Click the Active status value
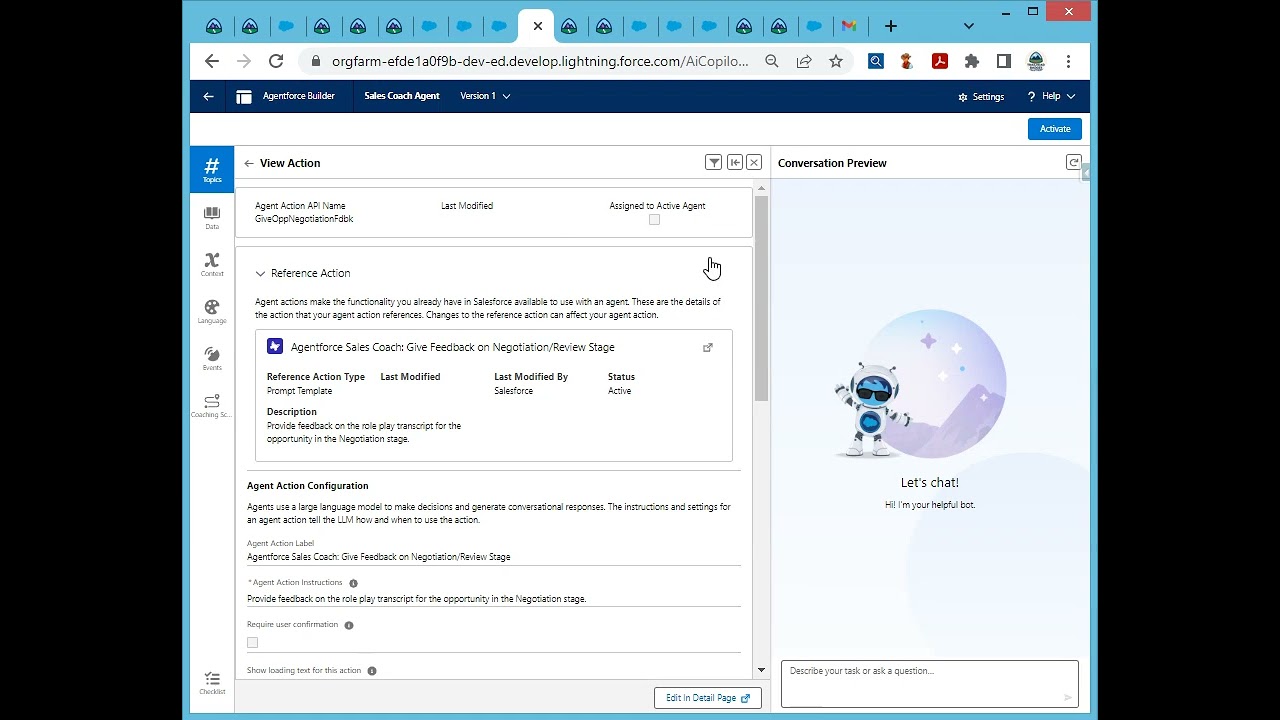 (619, 391)
